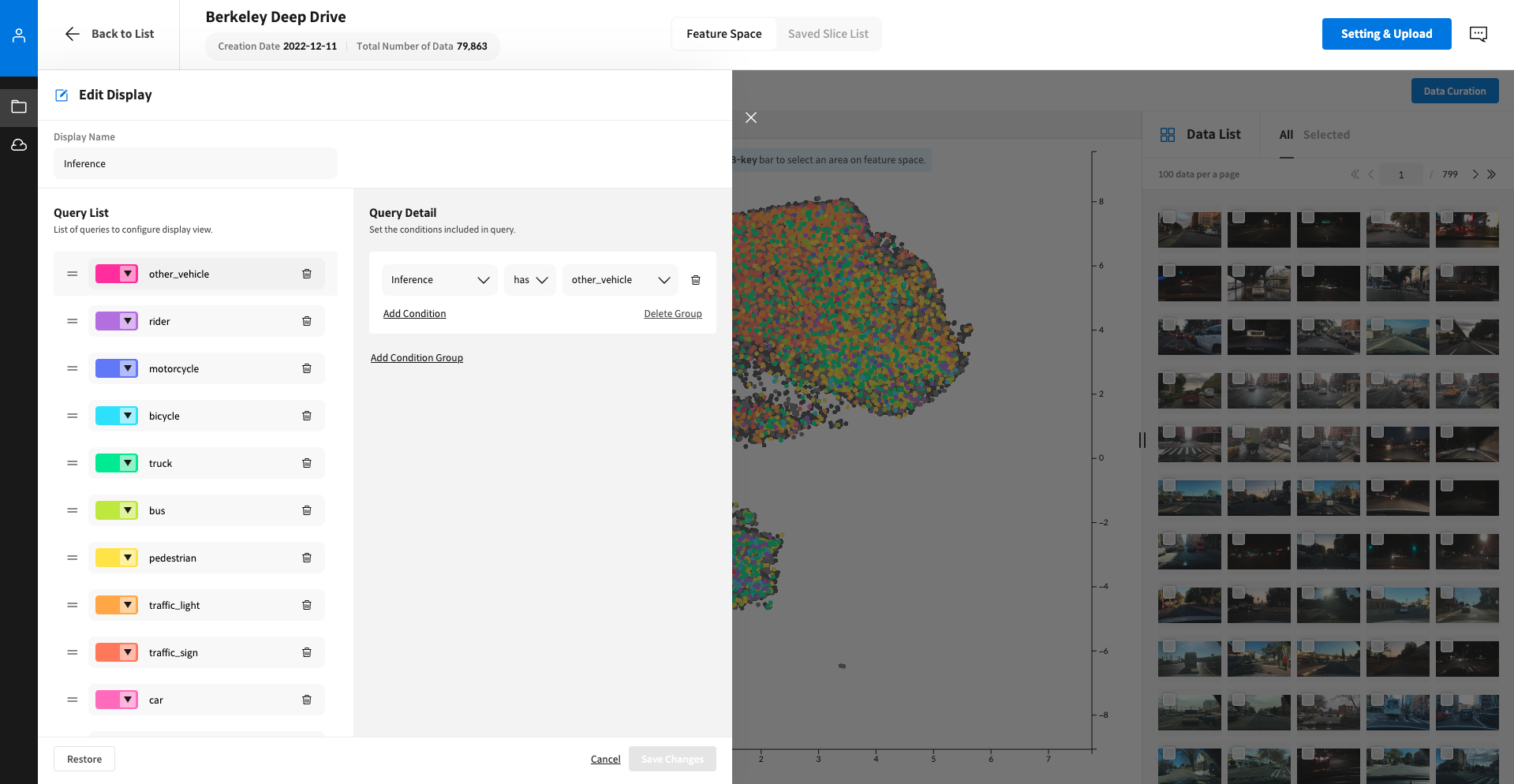Image resolution: width=1514 pixels, height=784 pixels.
Task: Delete the bicycle query
Action: point(307,416)
